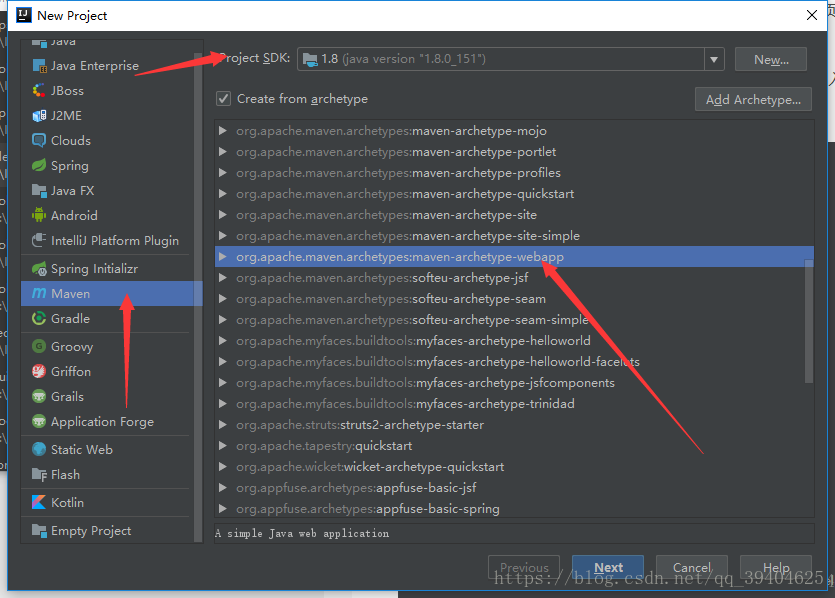
Task: Select myfaces-archetype-trinidad row
Action: pyautogui.click(x=514, y=404)
